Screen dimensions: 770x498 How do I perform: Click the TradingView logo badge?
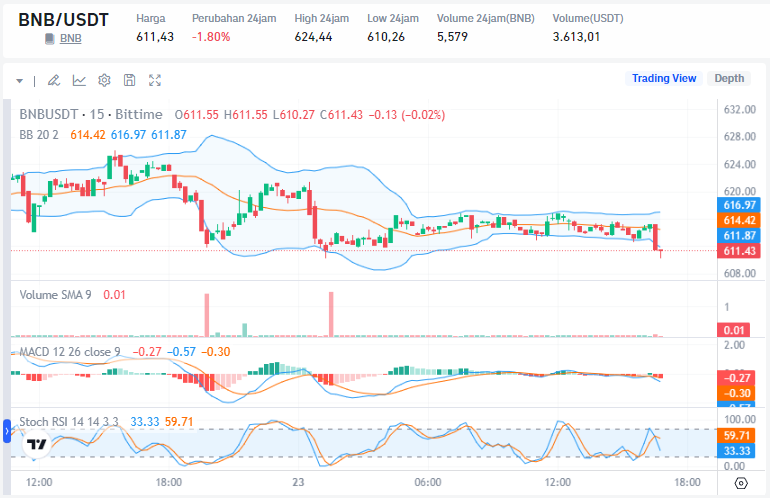click(37, 444)
